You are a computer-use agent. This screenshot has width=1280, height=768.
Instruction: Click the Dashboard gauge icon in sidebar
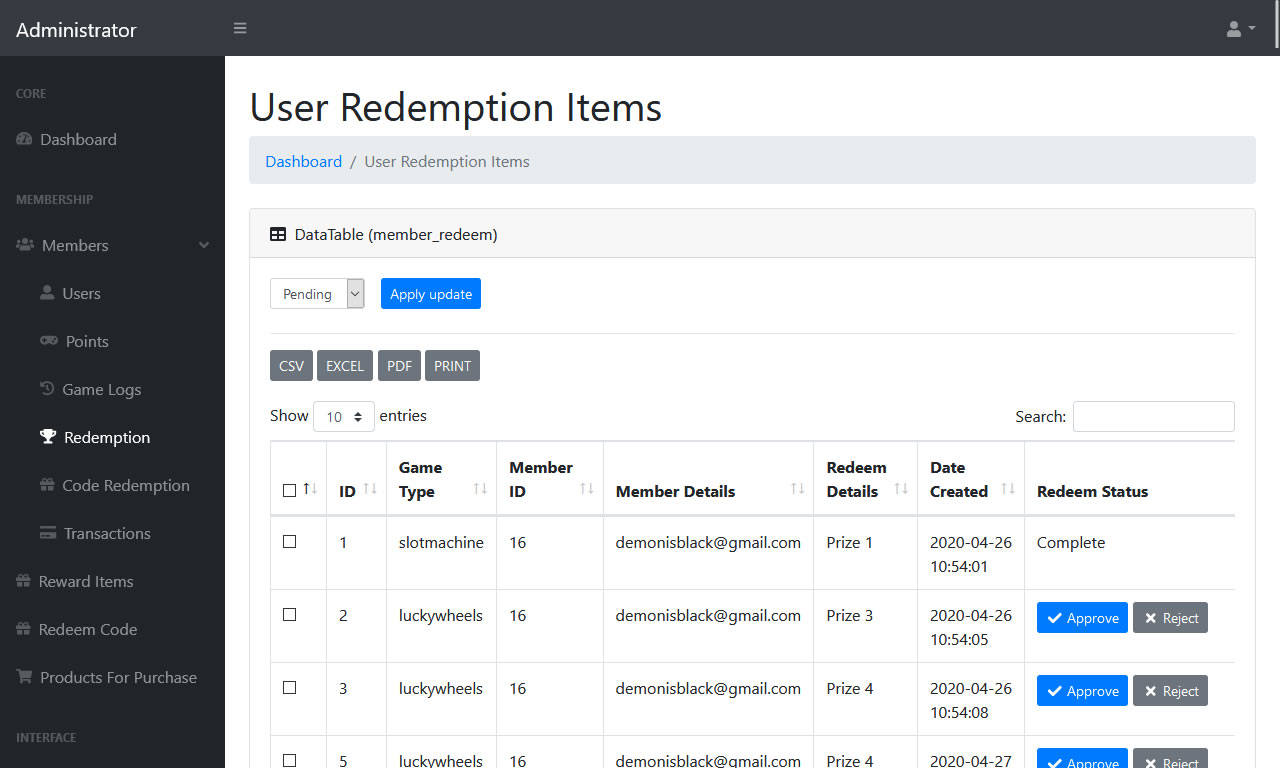pos(22,139)
